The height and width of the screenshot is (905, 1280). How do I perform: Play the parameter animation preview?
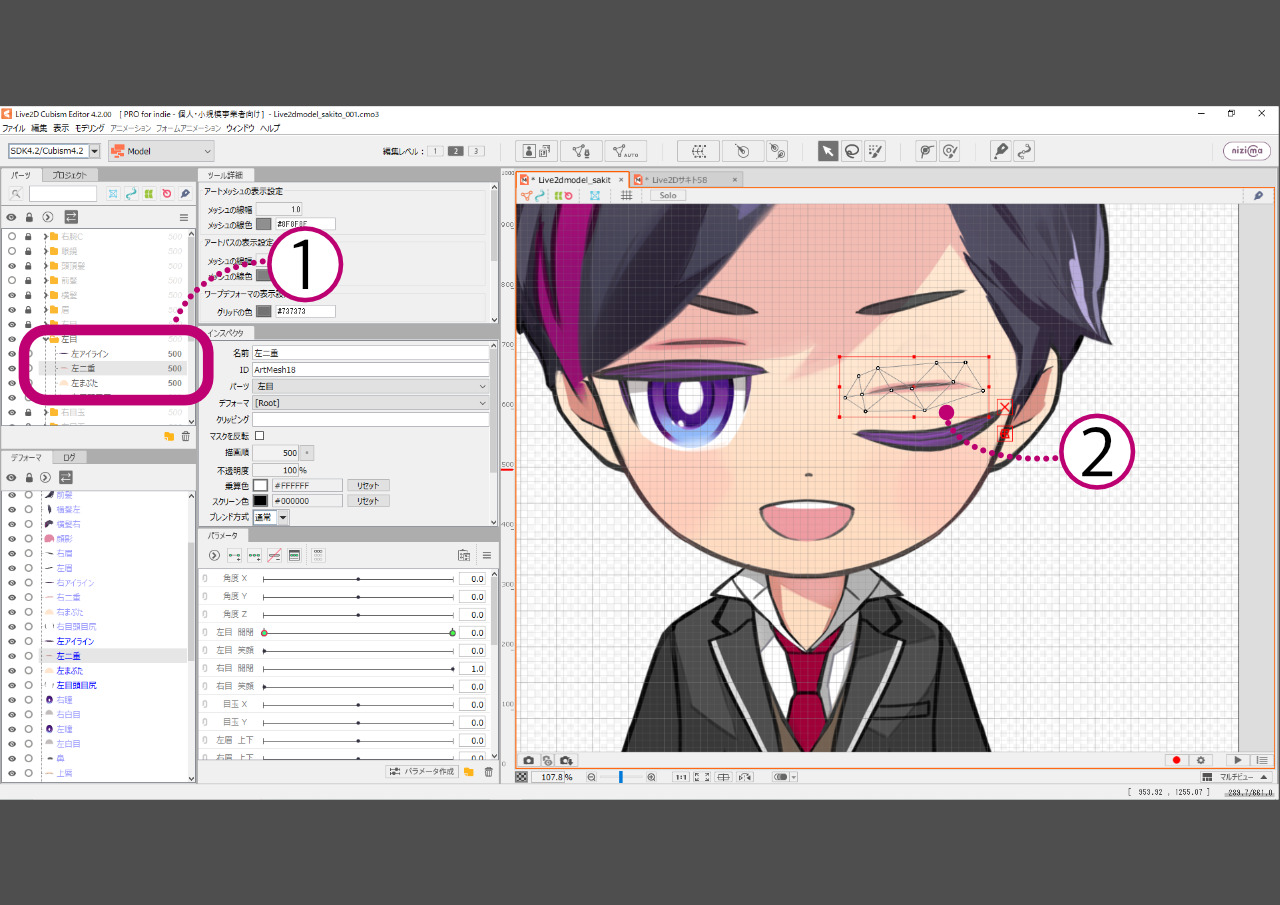[1239, 760]
